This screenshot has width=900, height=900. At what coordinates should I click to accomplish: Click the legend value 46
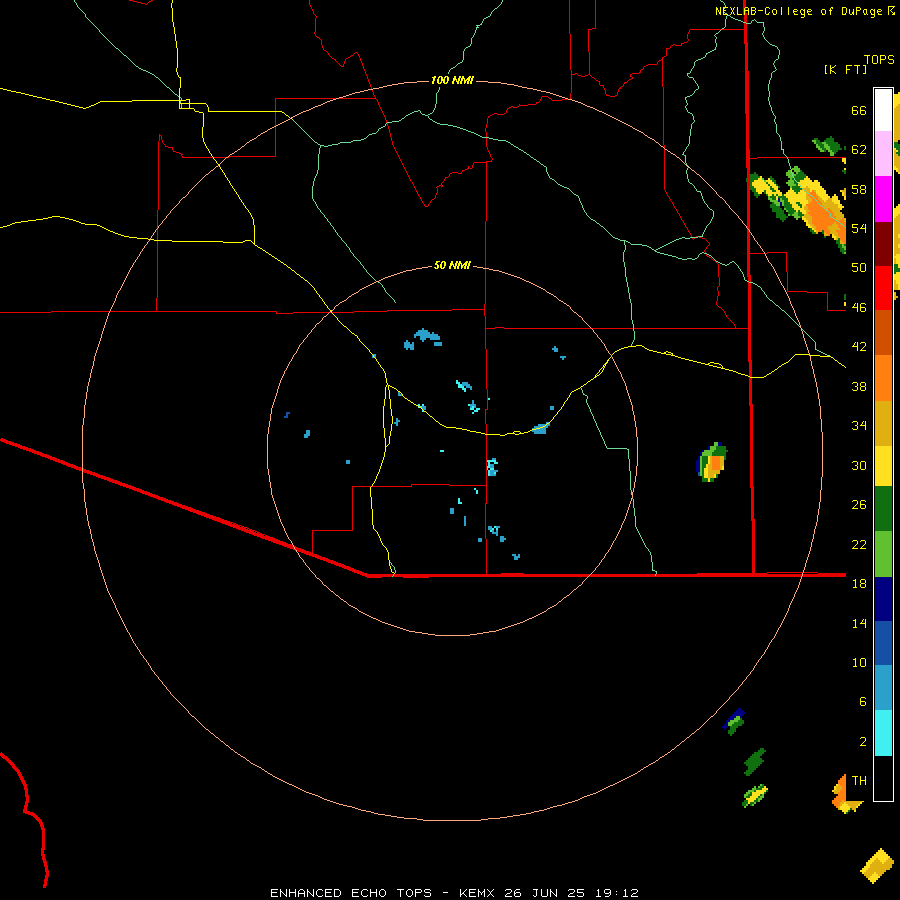click(859, 308)
